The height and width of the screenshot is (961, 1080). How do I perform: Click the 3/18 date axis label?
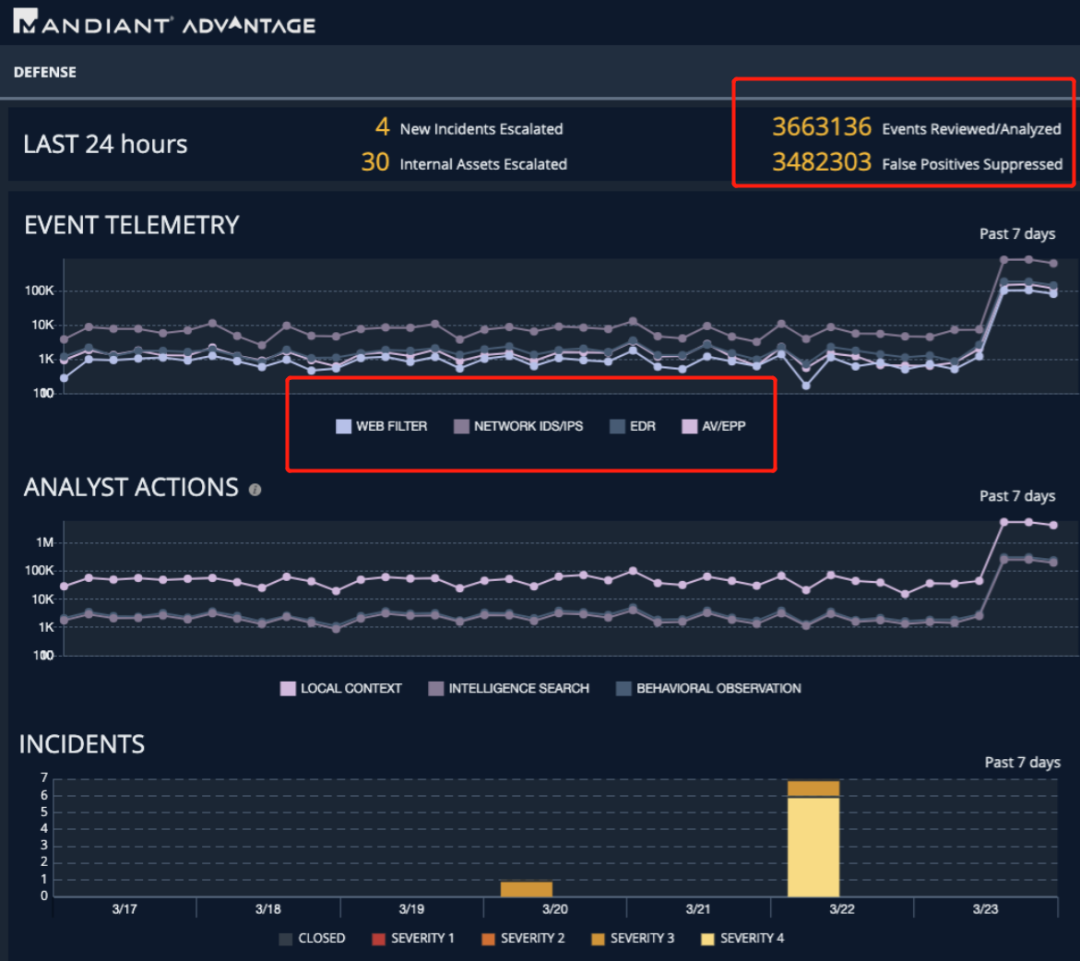[x=268, y=909]
